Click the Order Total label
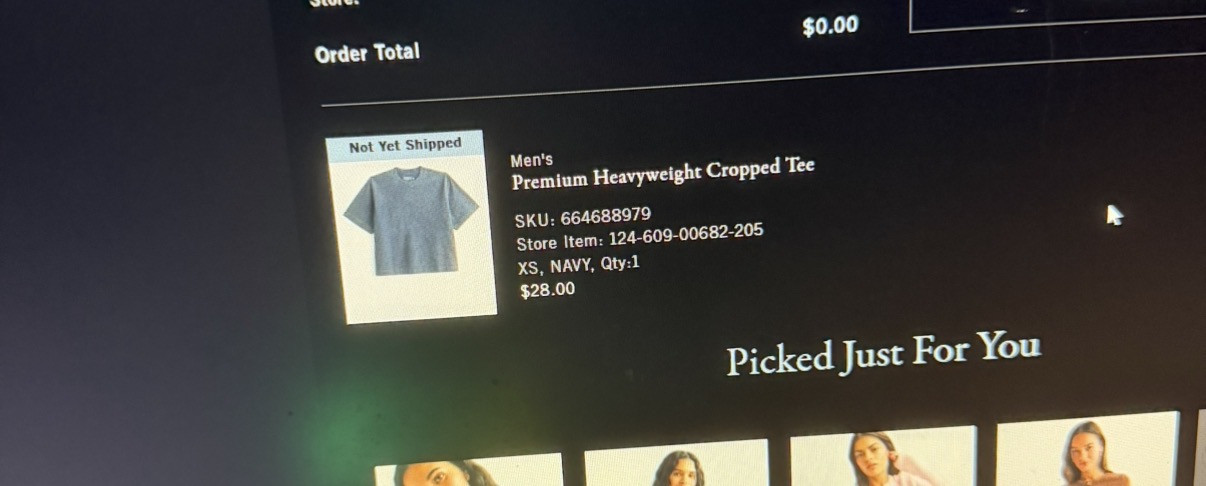 click(367, 53)
